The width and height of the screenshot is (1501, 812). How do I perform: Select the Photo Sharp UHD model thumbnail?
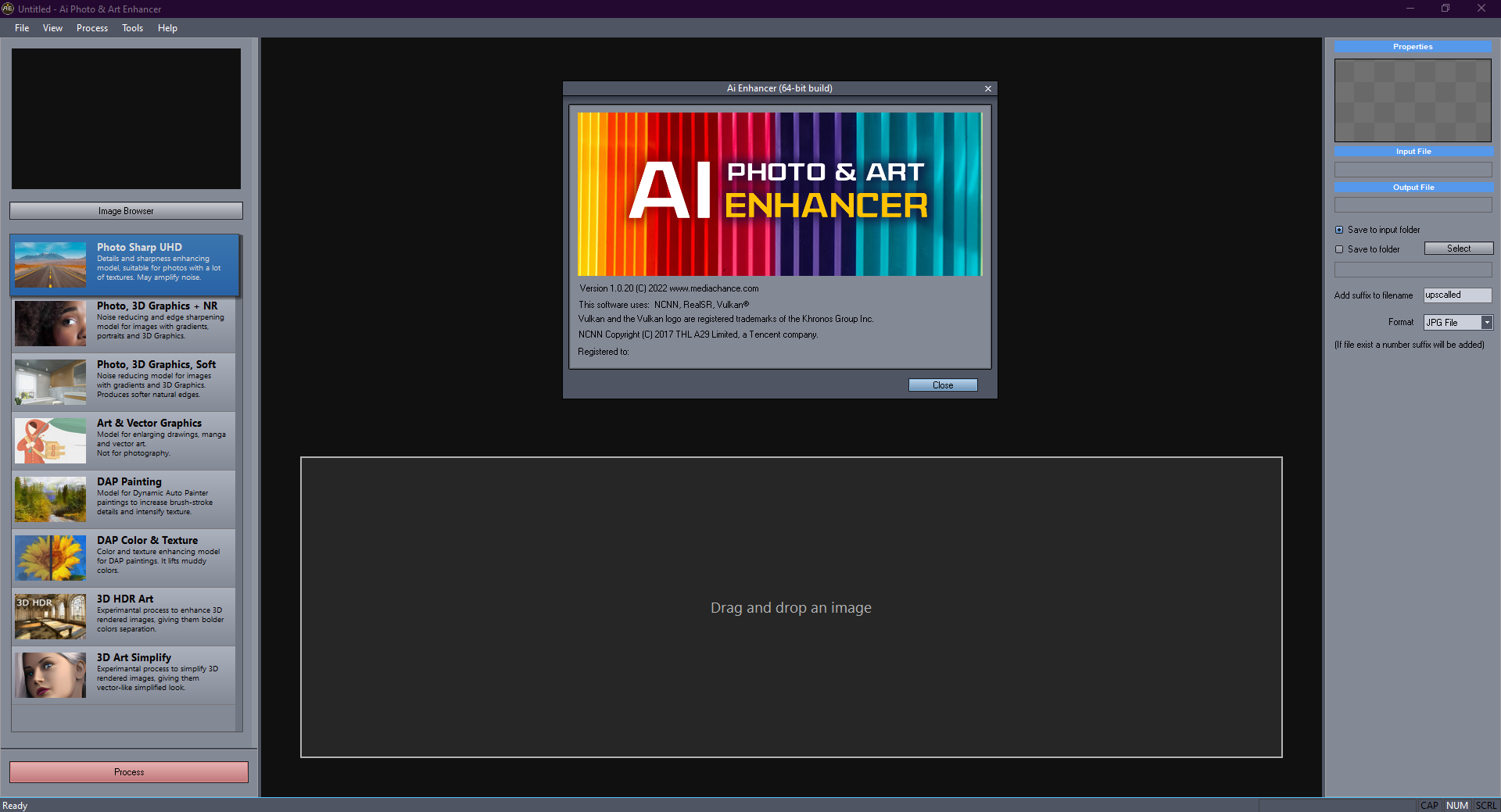click(x=50, y=264)
